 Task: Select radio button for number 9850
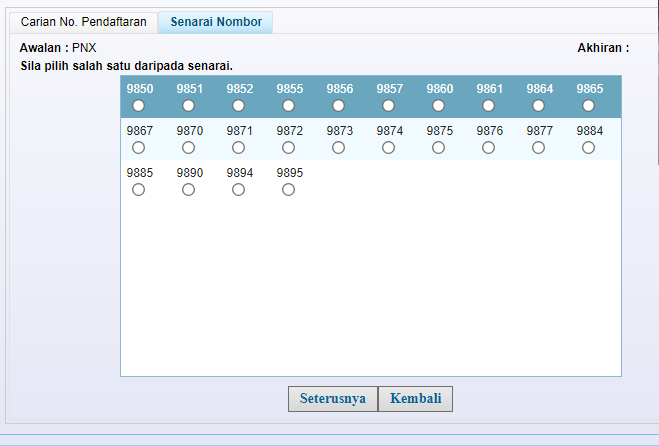coord(138,106)
